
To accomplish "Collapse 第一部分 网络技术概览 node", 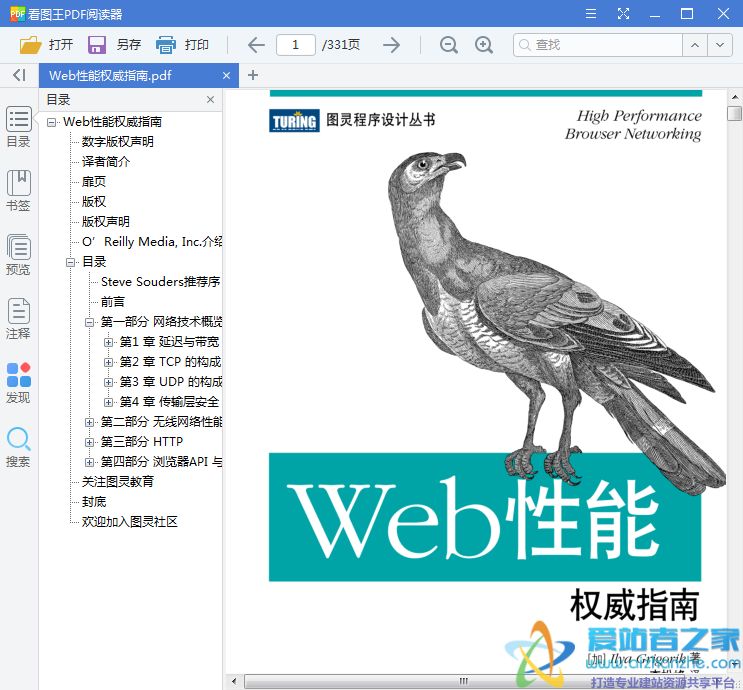I will 89,322.
